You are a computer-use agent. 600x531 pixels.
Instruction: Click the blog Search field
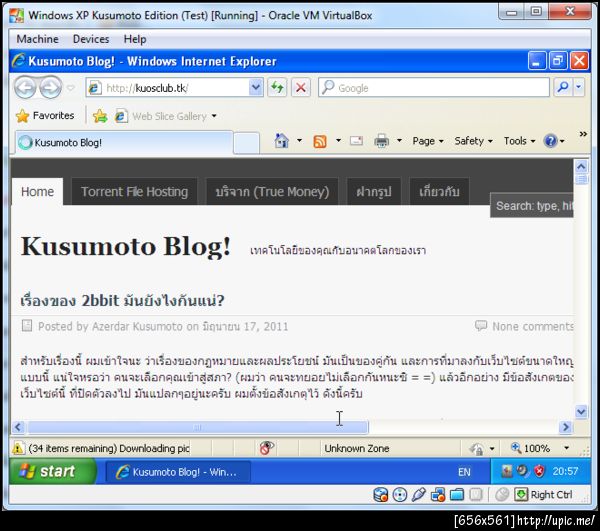(x=532, y=206)
